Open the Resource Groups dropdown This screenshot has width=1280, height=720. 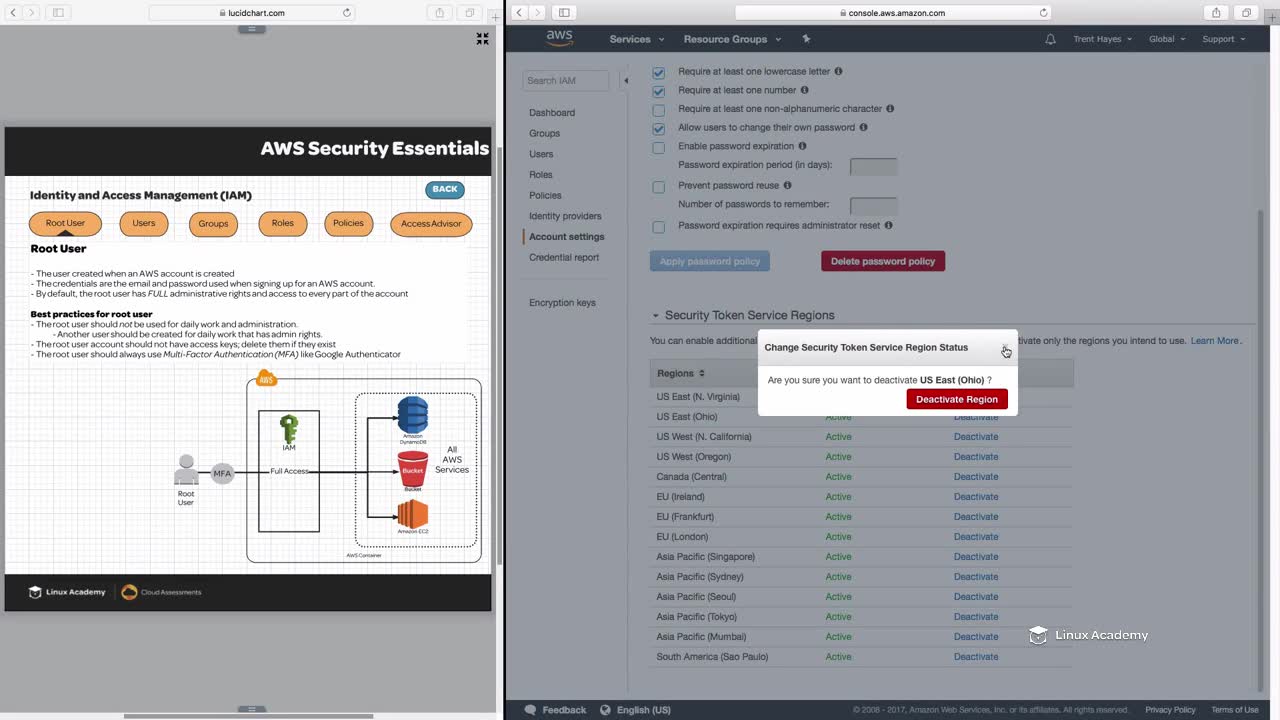click(x=733, y=39)
